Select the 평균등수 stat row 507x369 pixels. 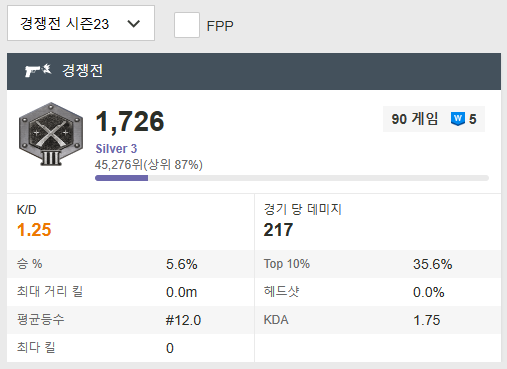(130, 320)
